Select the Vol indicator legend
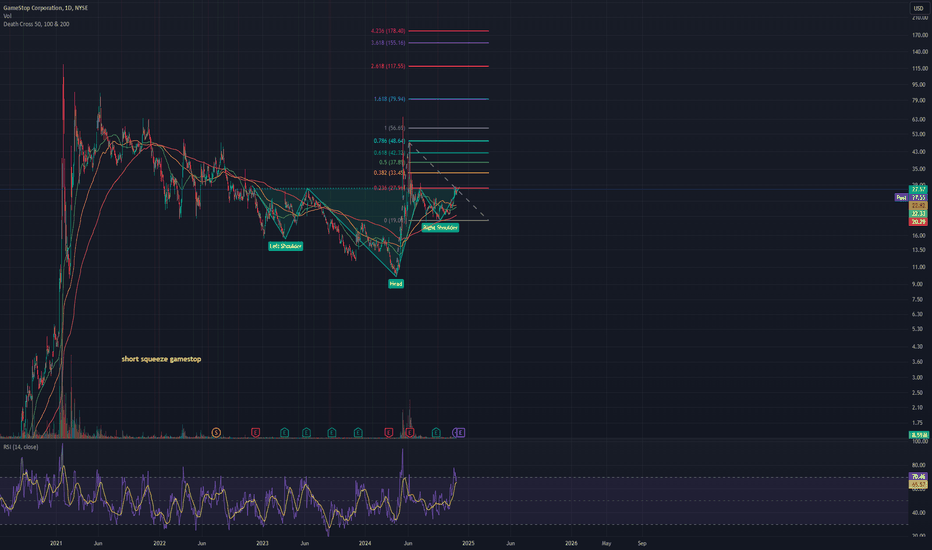This screenshot has height=550, width=932. (7, 16)
